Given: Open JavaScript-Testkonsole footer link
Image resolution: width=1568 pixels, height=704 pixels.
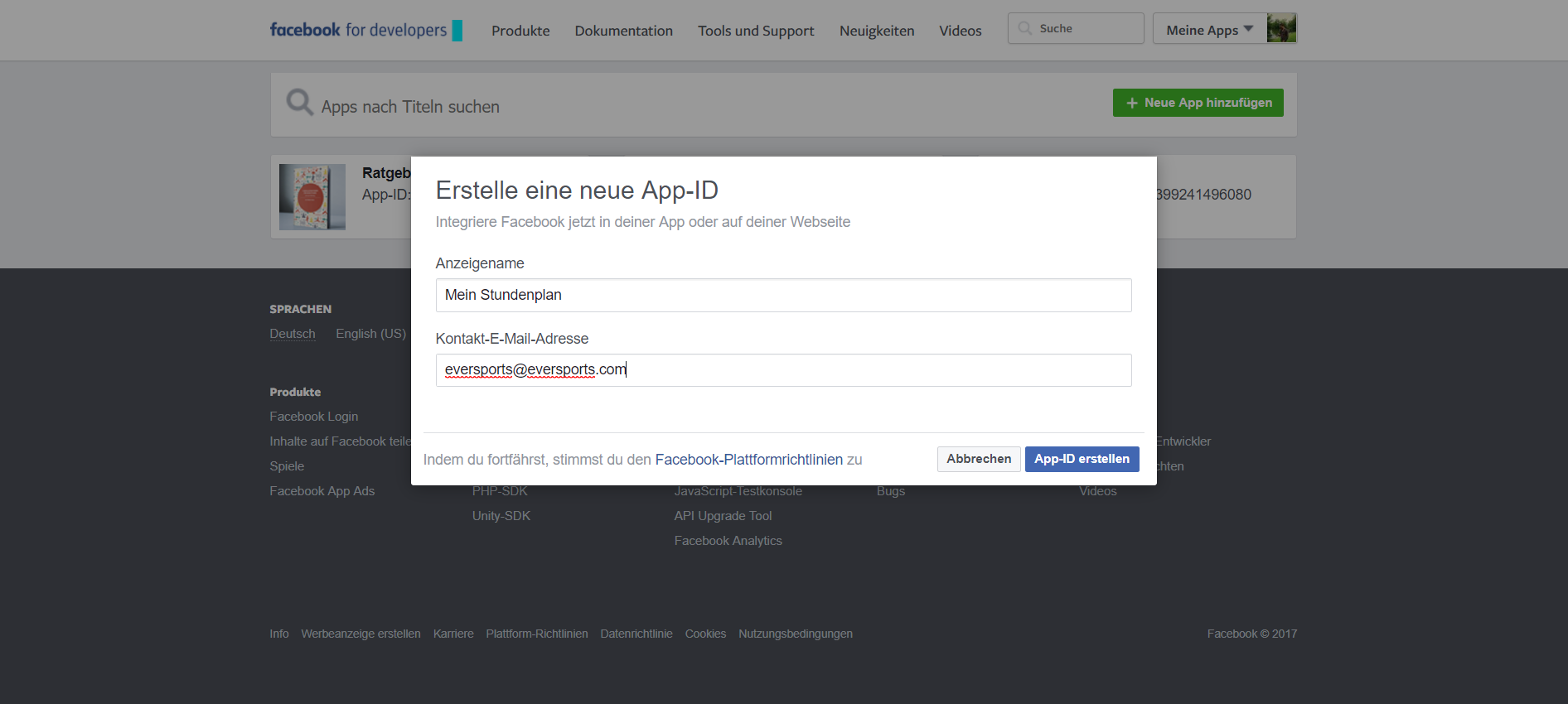Looking at the screenshot, I should (738, 492).
